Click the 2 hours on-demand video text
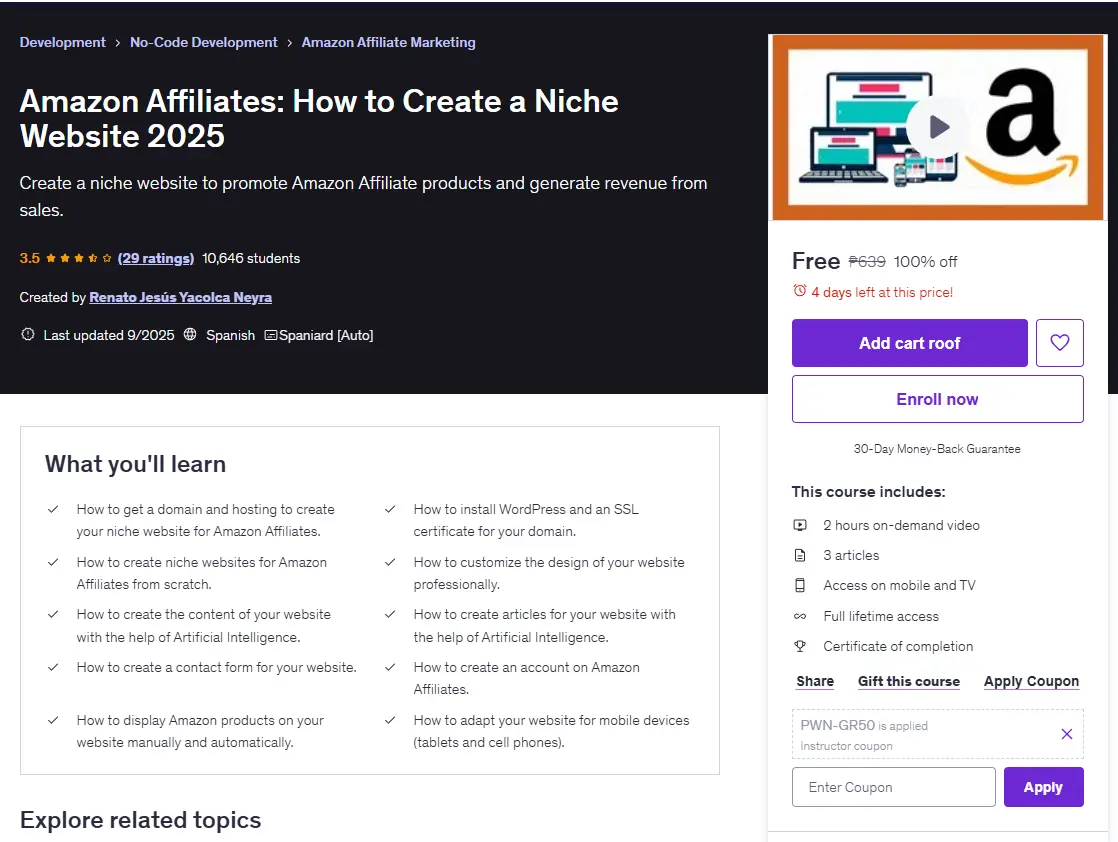Screen dimensions: 1118x842 point(901,525)
